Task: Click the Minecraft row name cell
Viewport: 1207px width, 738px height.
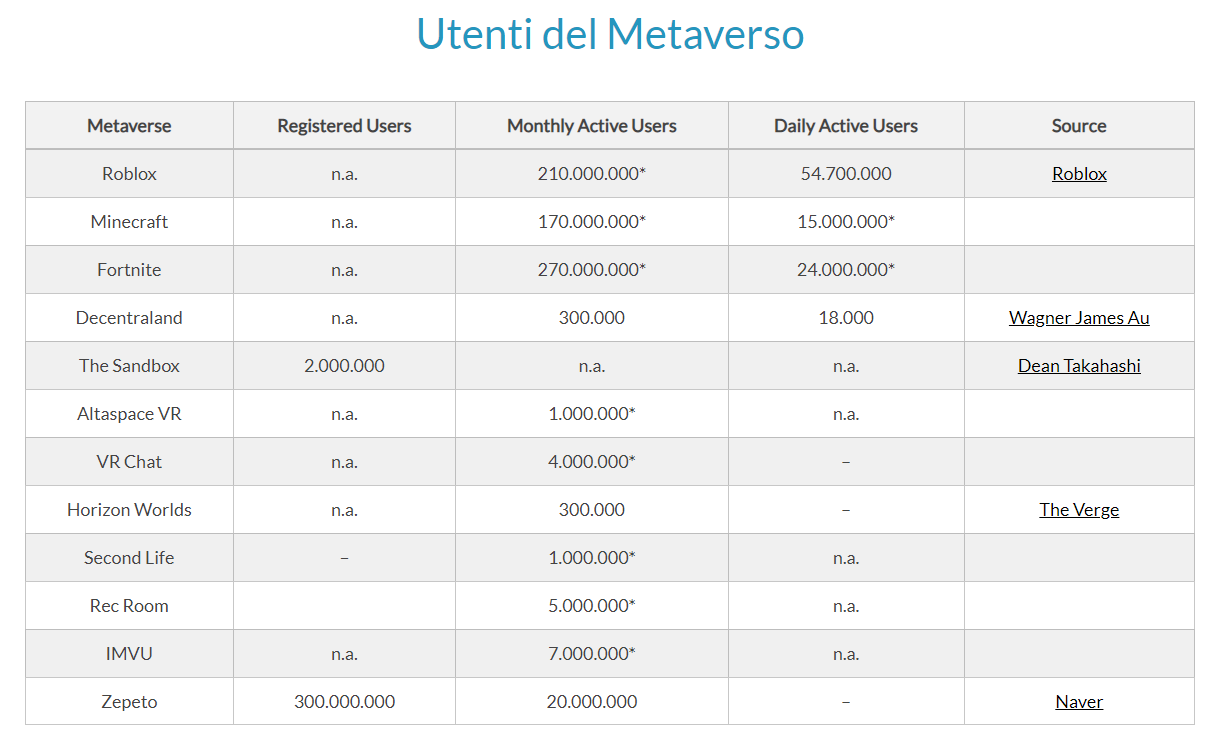Action: (129, 222)
